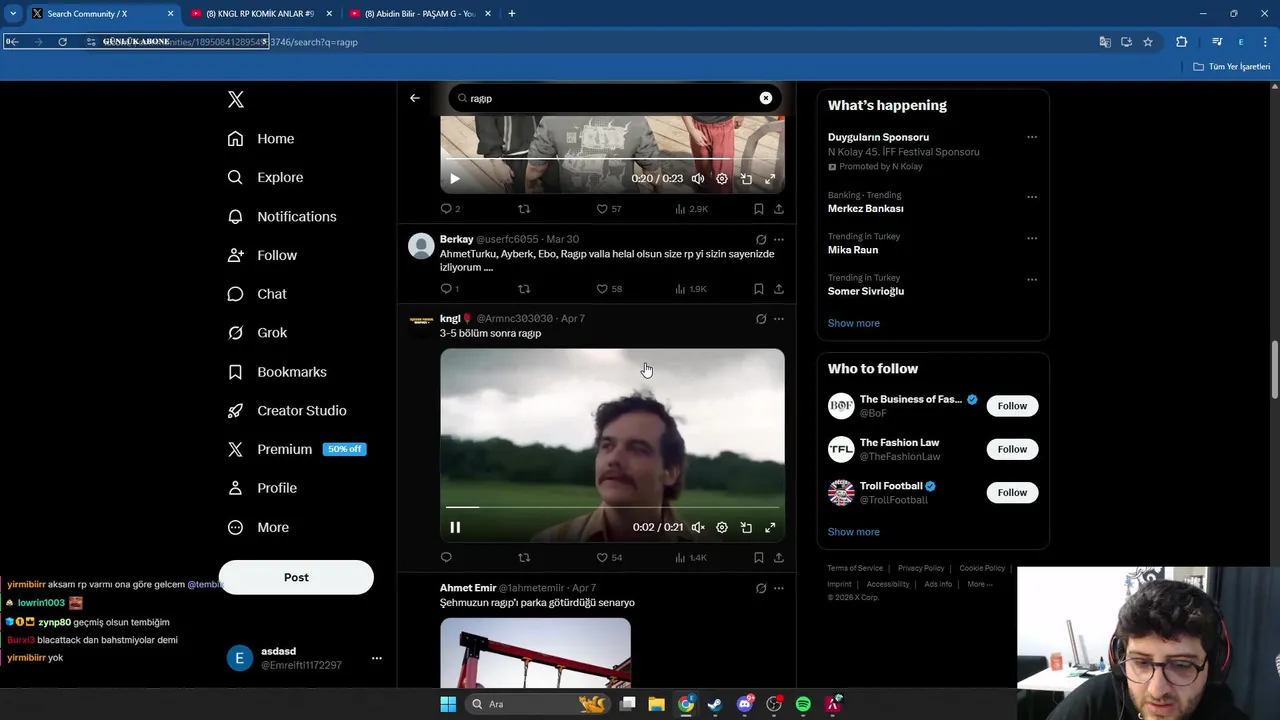The width and height of the screenshot is (1280, 720).
Task: Open more options on Ahmet Emir's post
Action: click(x=779, y=589)
